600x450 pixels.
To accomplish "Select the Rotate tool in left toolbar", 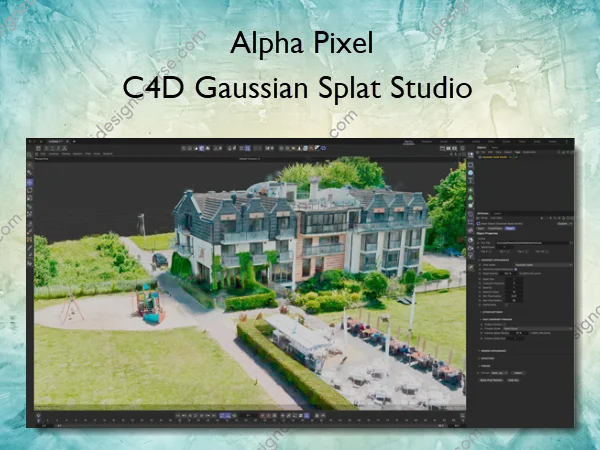I will point(29,190).
